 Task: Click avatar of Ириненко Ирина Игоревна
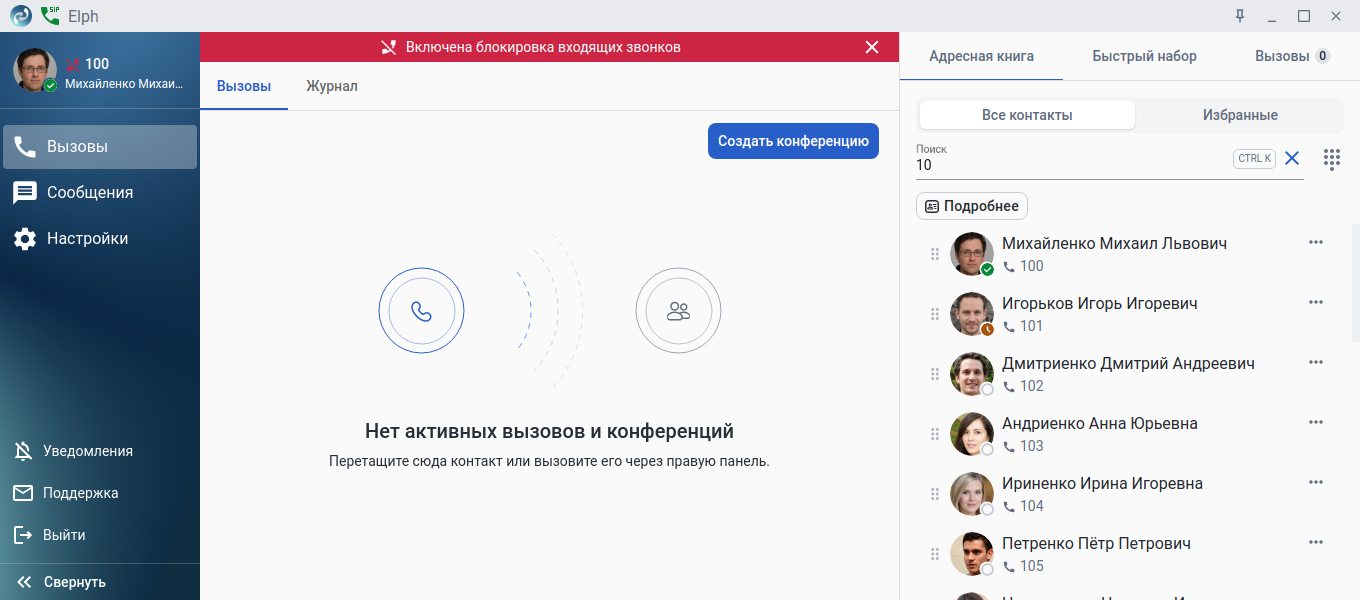971,494
